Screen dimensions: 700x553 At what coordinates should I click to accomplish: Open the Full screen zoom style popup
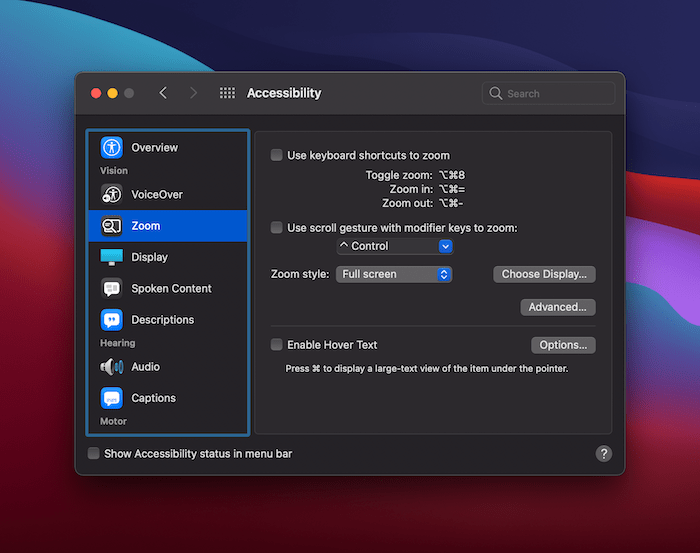coord(394,274)
